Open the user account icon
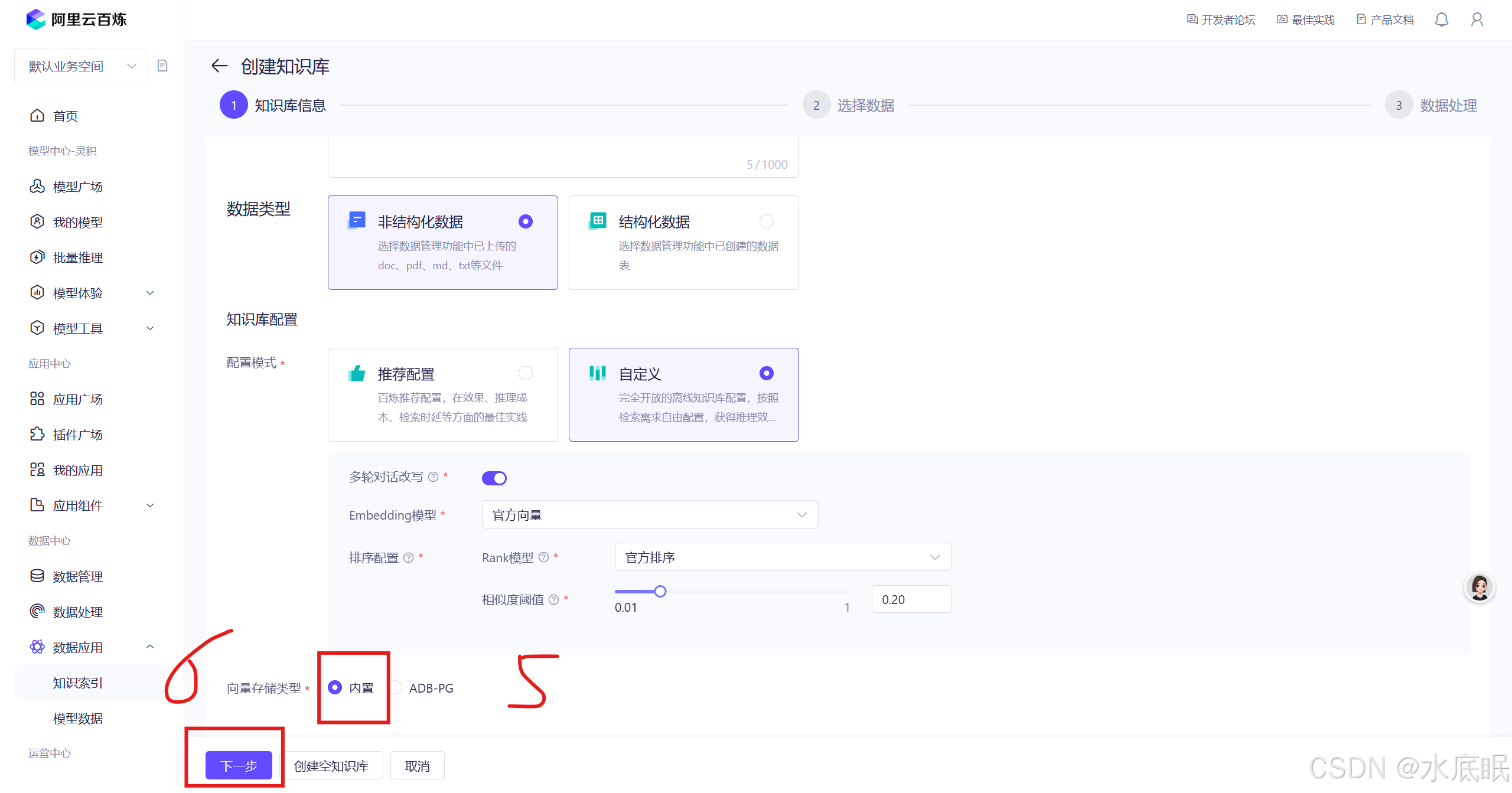 coord(1477,19)
